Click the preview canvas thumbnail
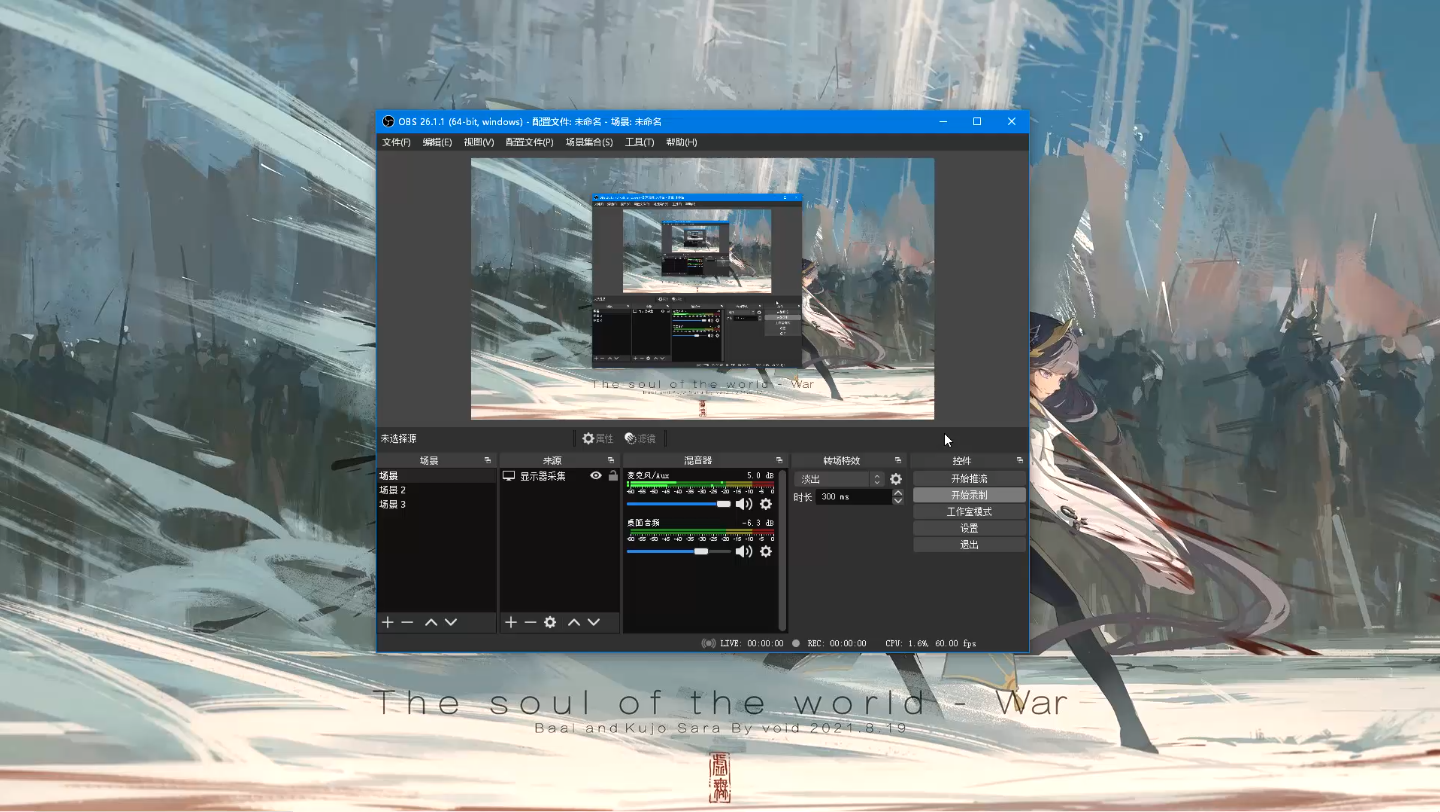Image resolution: width=1440 pixels, height=812 pixels. point(702,288)
